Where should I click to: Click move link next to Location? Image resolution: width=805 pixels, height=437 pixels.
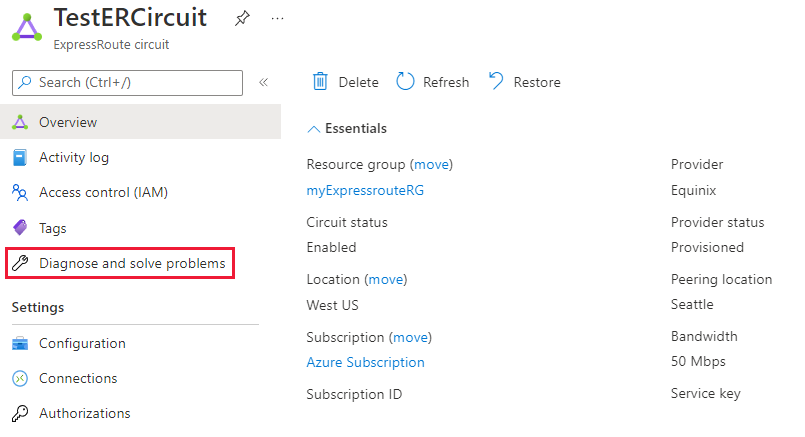click(x=385, y=280)
